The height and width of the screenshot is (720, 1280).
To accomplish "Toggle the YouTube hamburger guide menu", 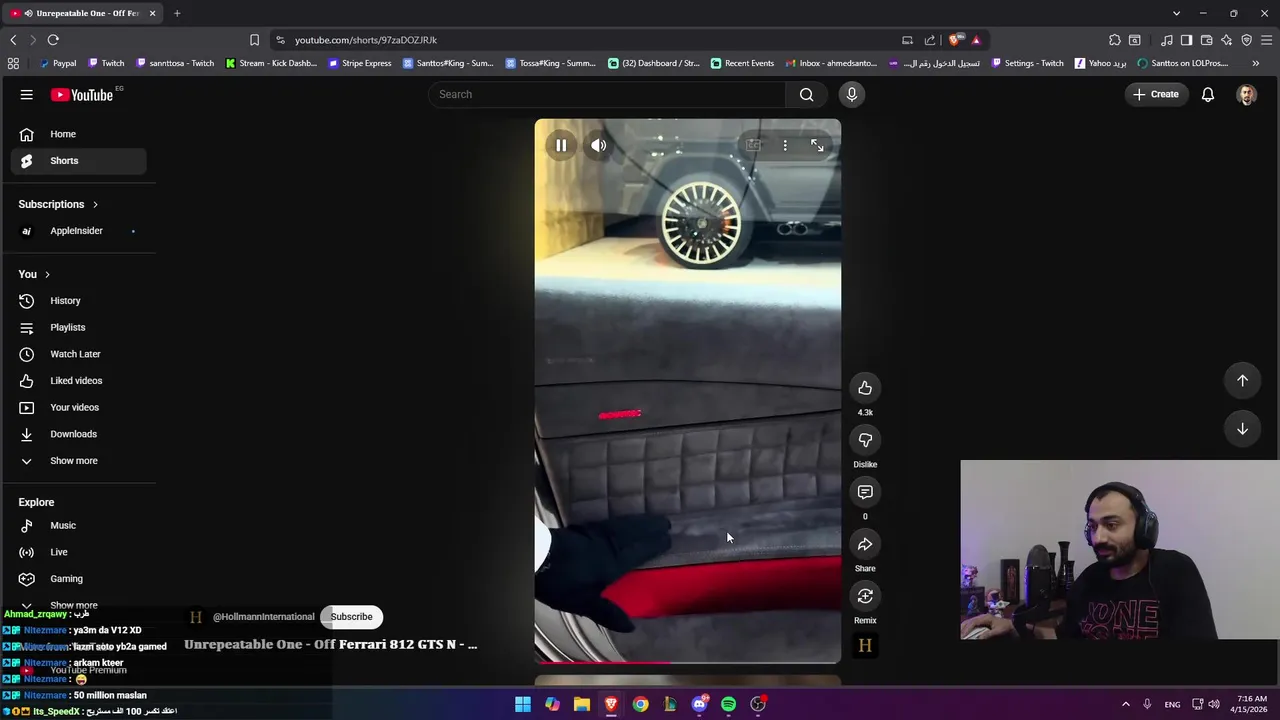I will click(x=27, y=94).
